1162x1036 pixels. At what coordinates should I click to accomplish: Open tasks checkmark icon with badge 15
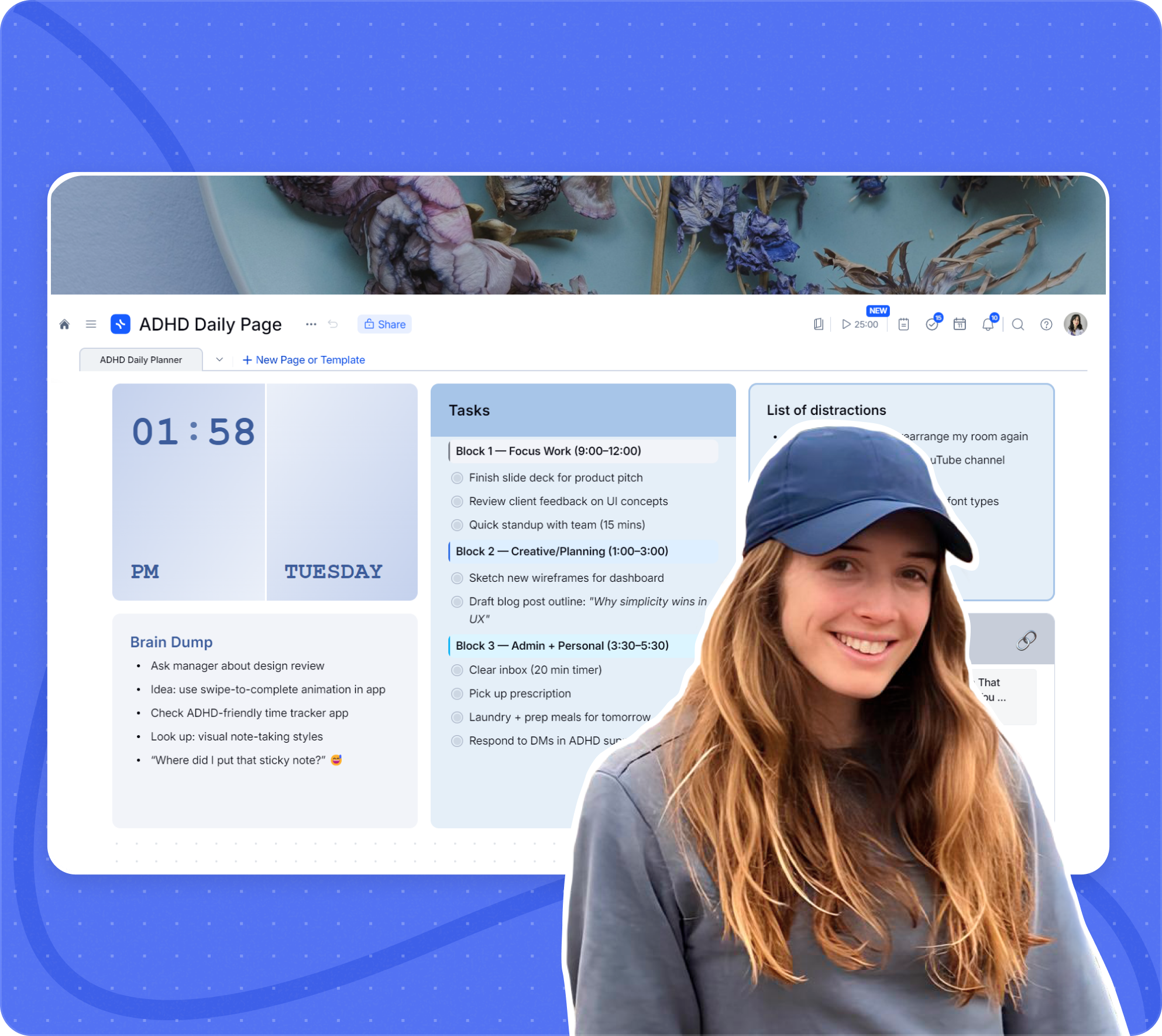click(x=932, y=324)
